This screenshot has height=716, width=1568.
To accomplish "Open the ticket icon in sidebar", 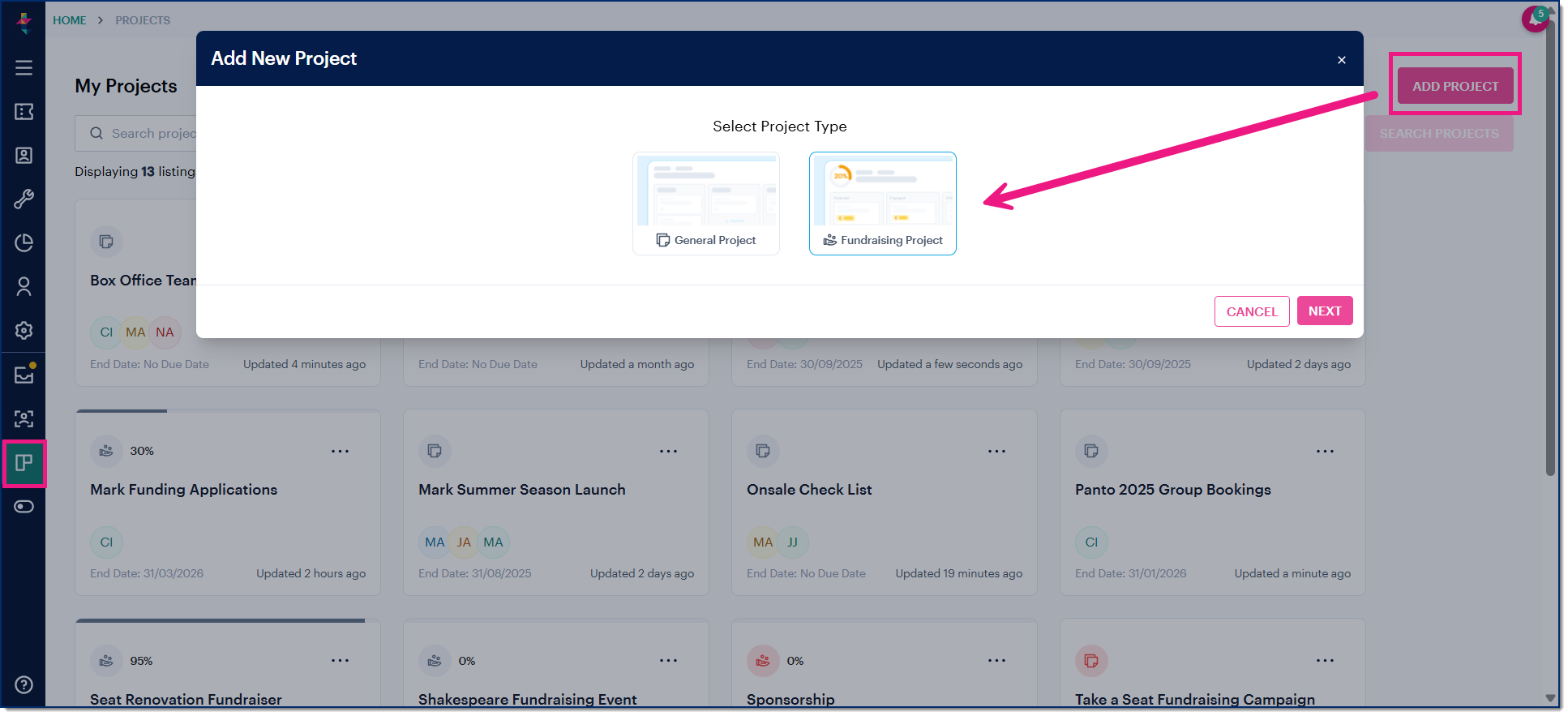I will (x=24, y=112).
